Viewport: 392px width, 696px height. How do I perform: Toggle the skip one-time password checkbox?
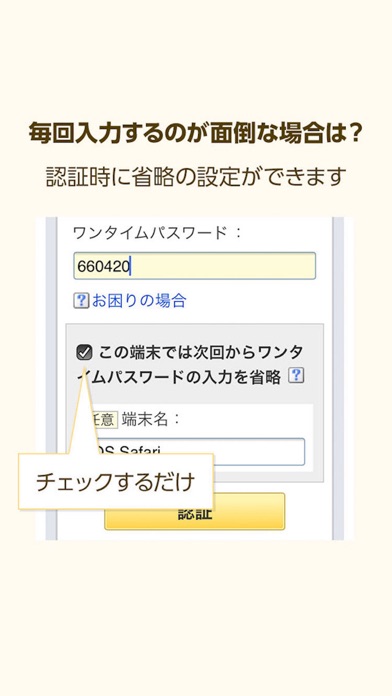pyautogui.click(x=84, y=353)
